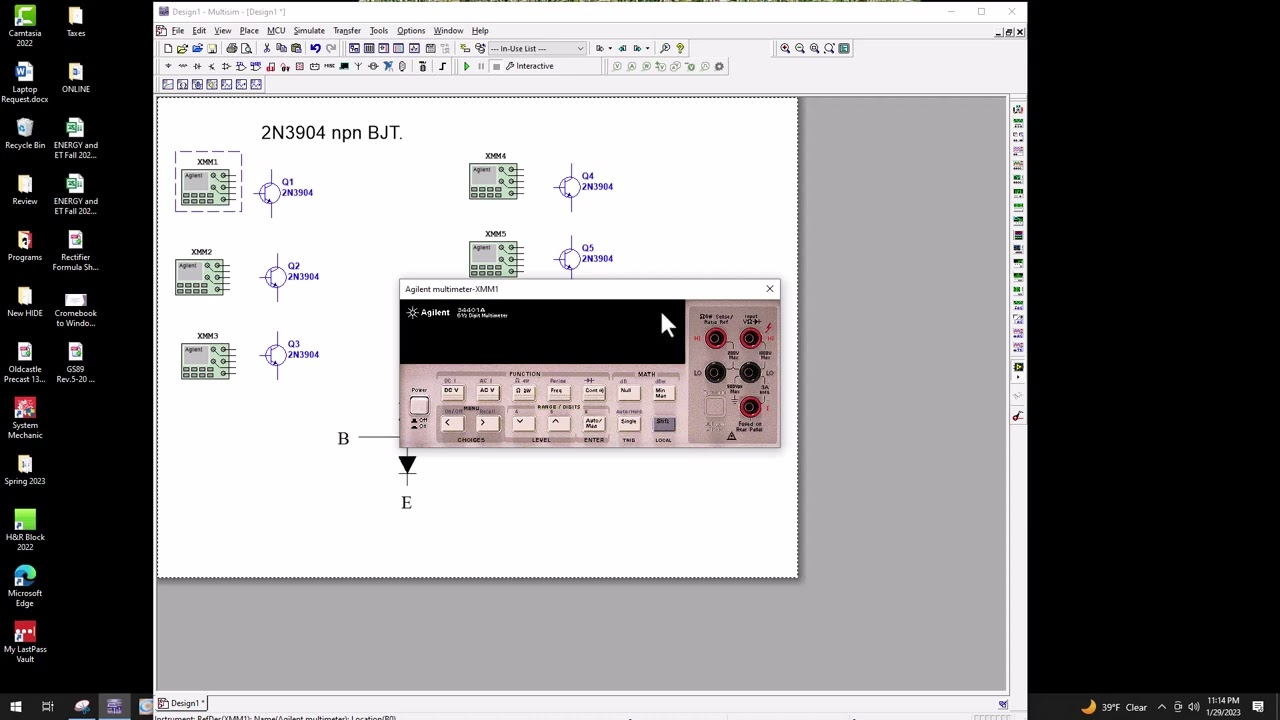Click the Open file folder icon

[x=182, y=48]
